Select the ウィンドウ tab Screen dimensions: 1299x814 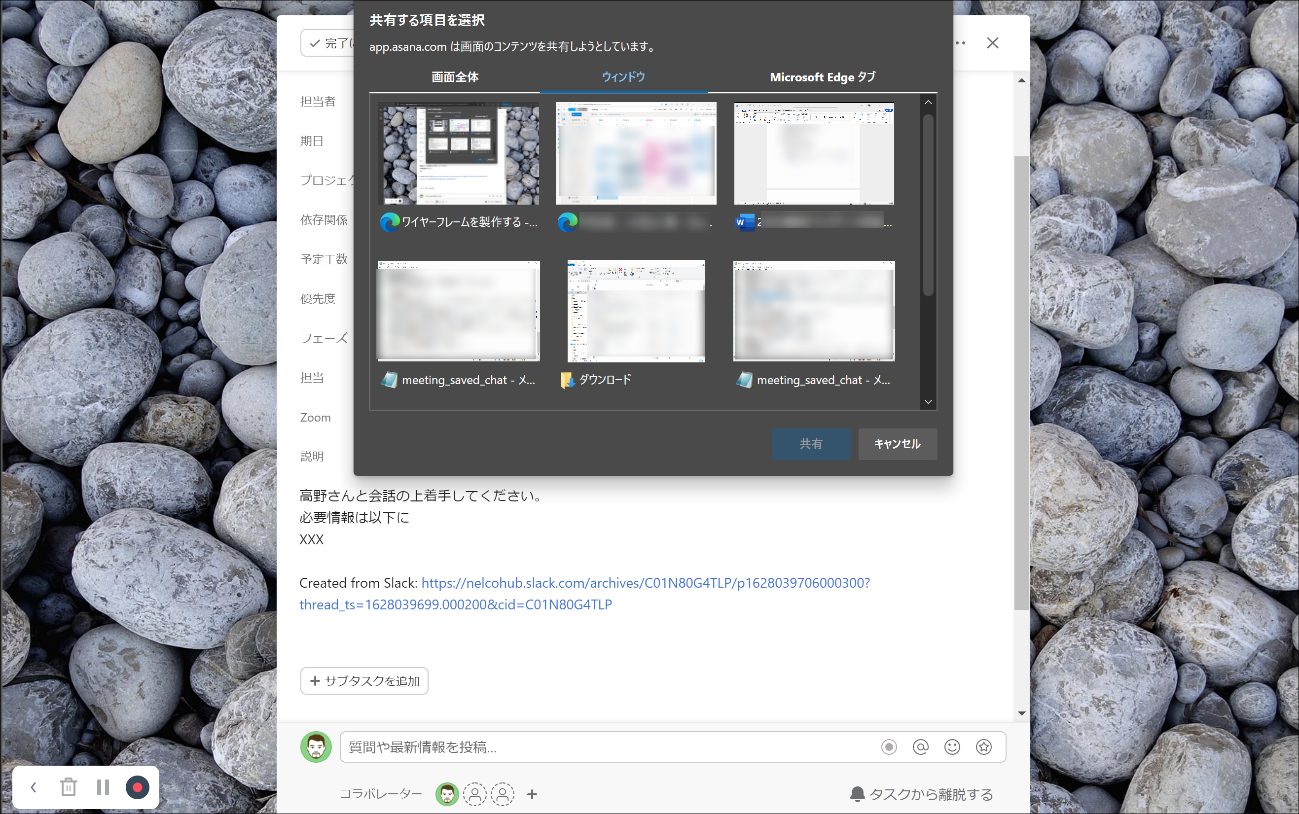coord(623,77)
